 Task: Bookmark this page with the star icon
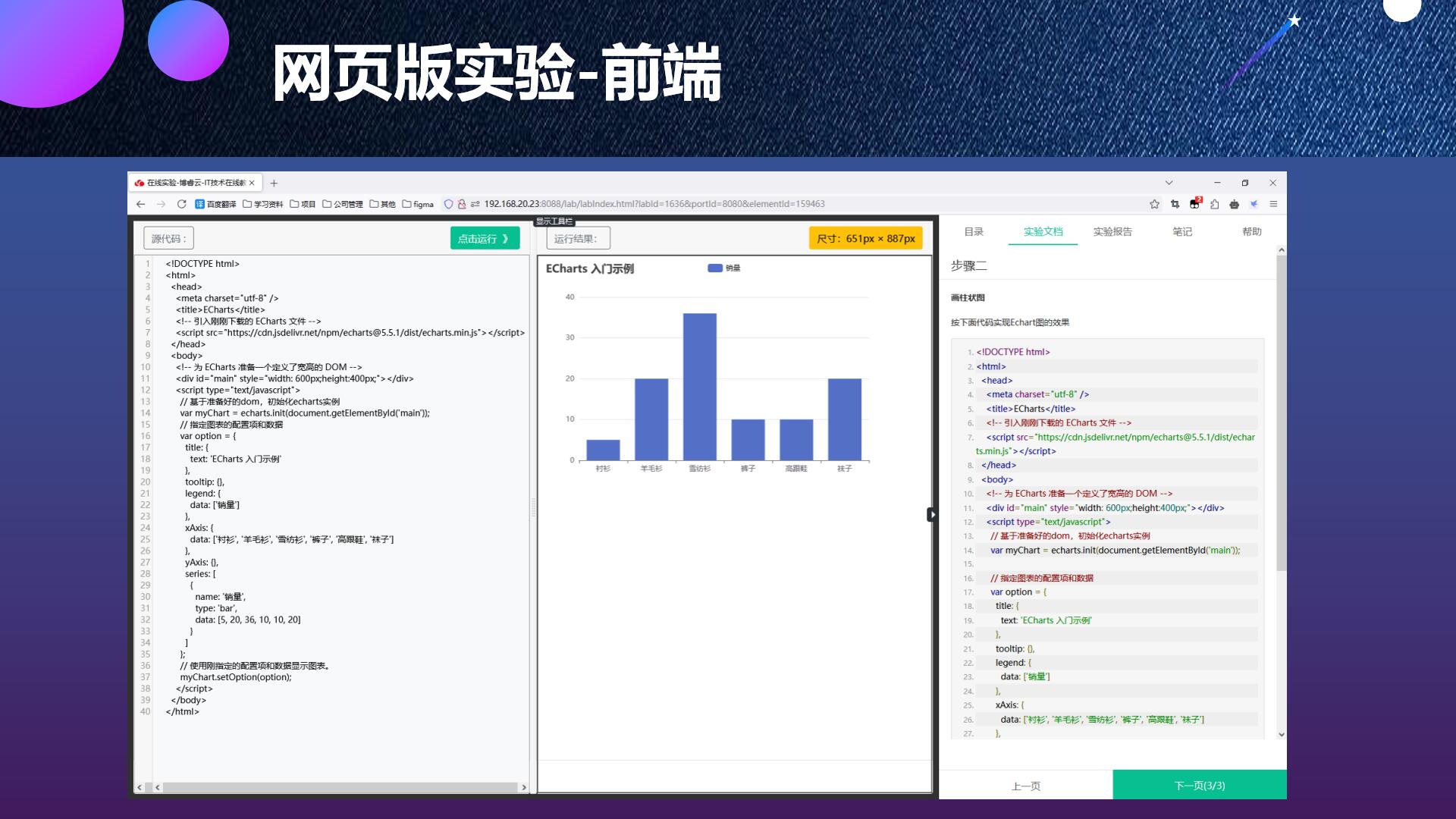pos(1154,204)
